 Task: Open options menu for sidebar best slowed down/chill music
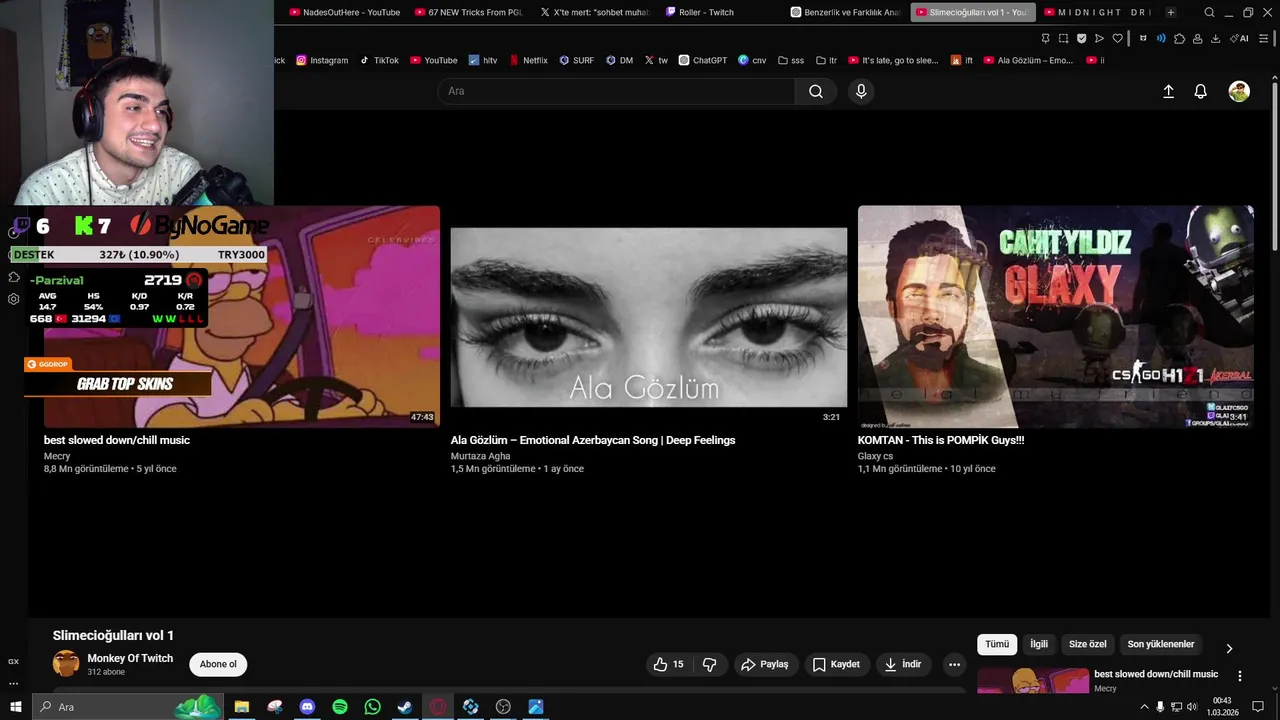(x=1240, y=676)
